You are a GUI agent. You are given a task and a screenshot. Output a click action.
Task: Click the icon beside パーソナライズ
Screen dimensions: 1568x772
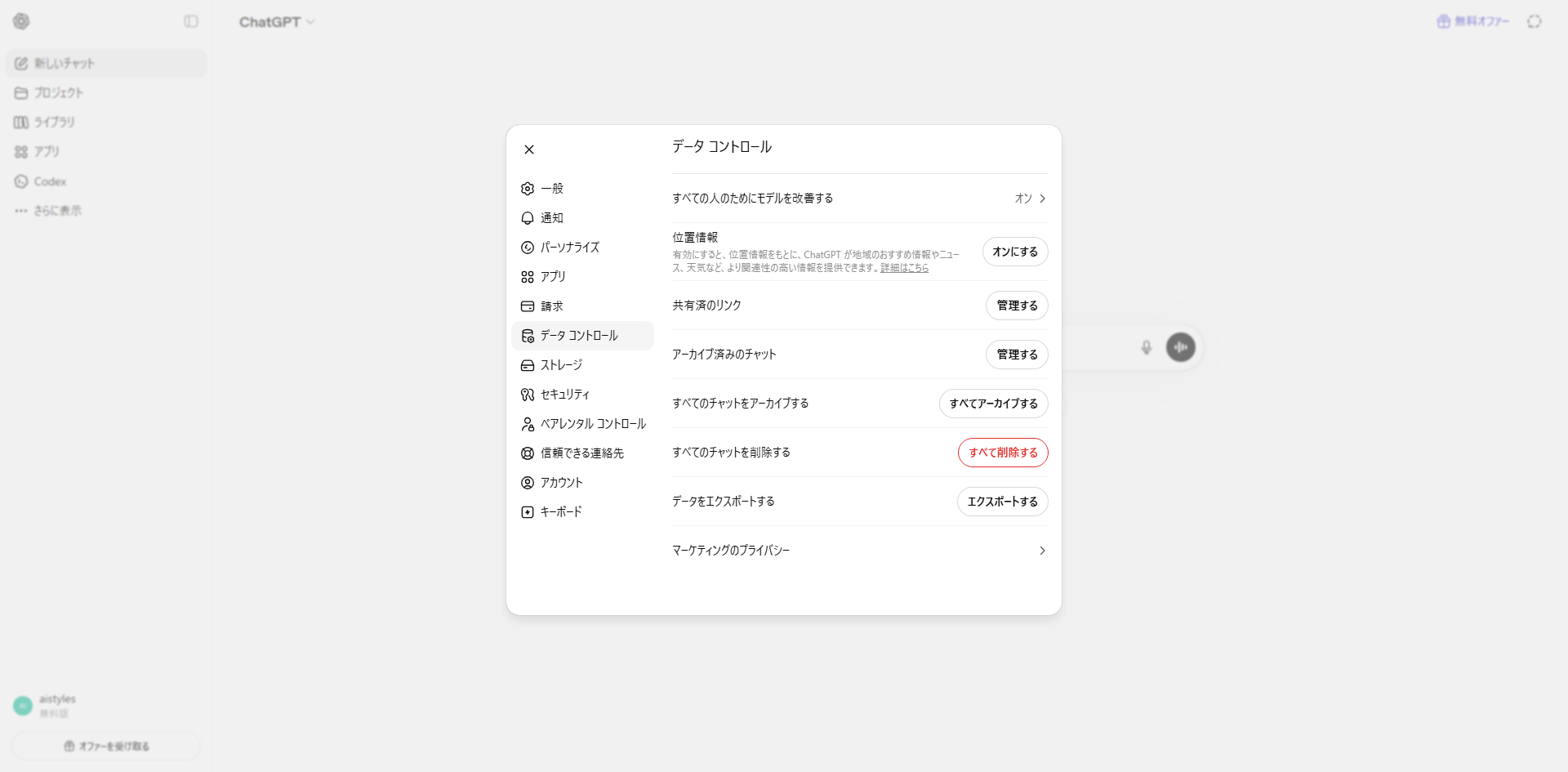pyautogui.click(x=528, y=248)
